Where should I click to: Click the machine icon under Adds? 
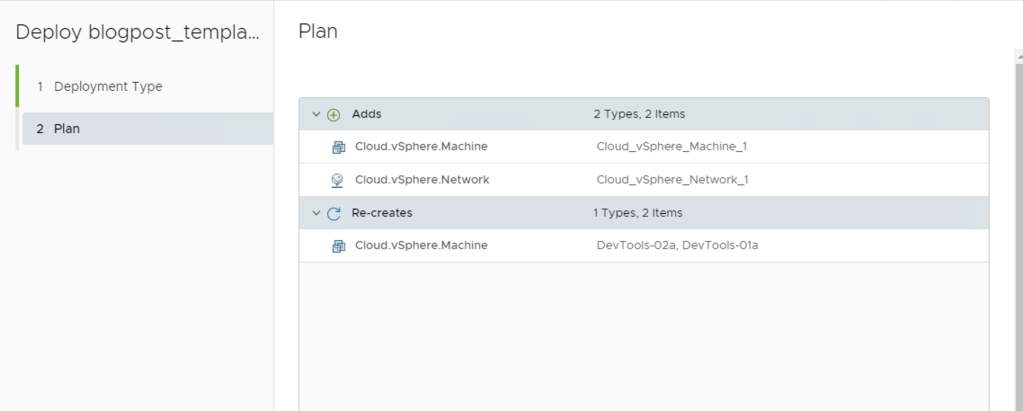(338, 147)
